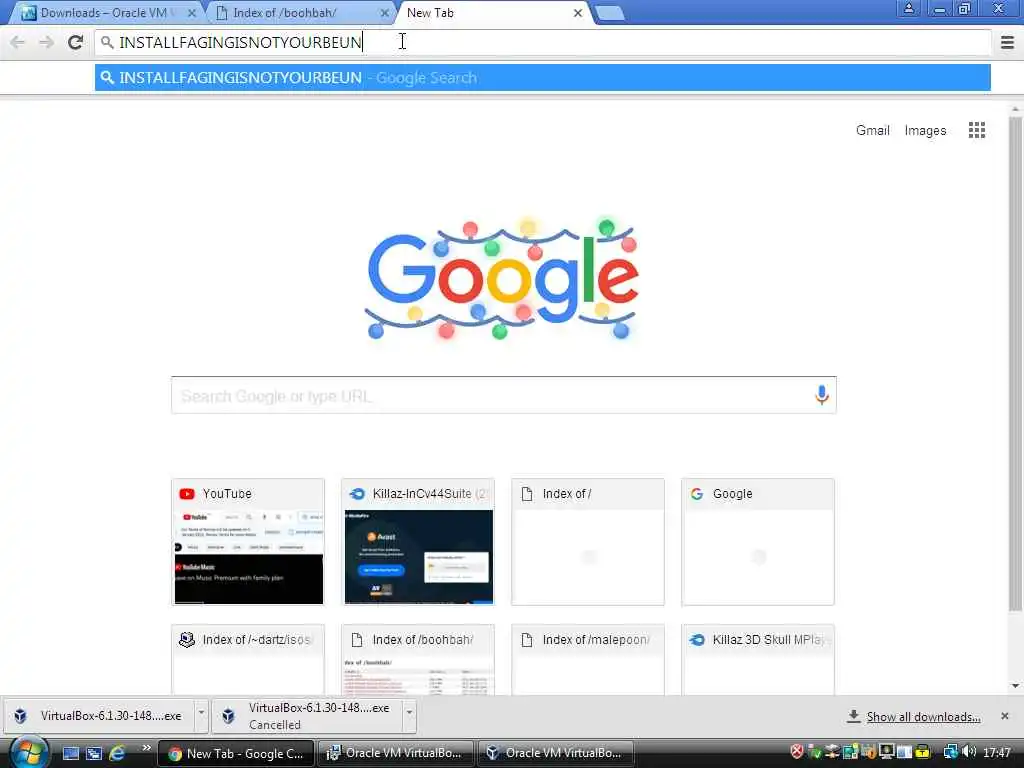Open the Chrome hamburger menu

1007,42
